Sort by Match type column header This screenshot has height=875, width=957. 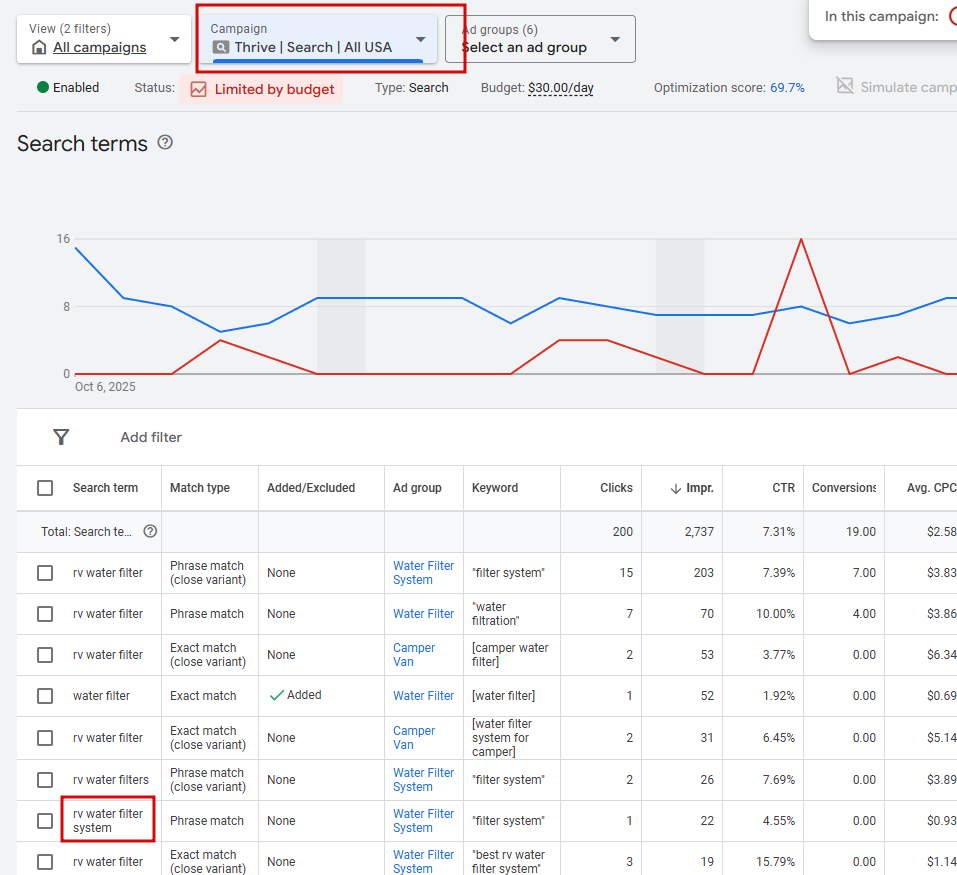[x=200, y=488]
